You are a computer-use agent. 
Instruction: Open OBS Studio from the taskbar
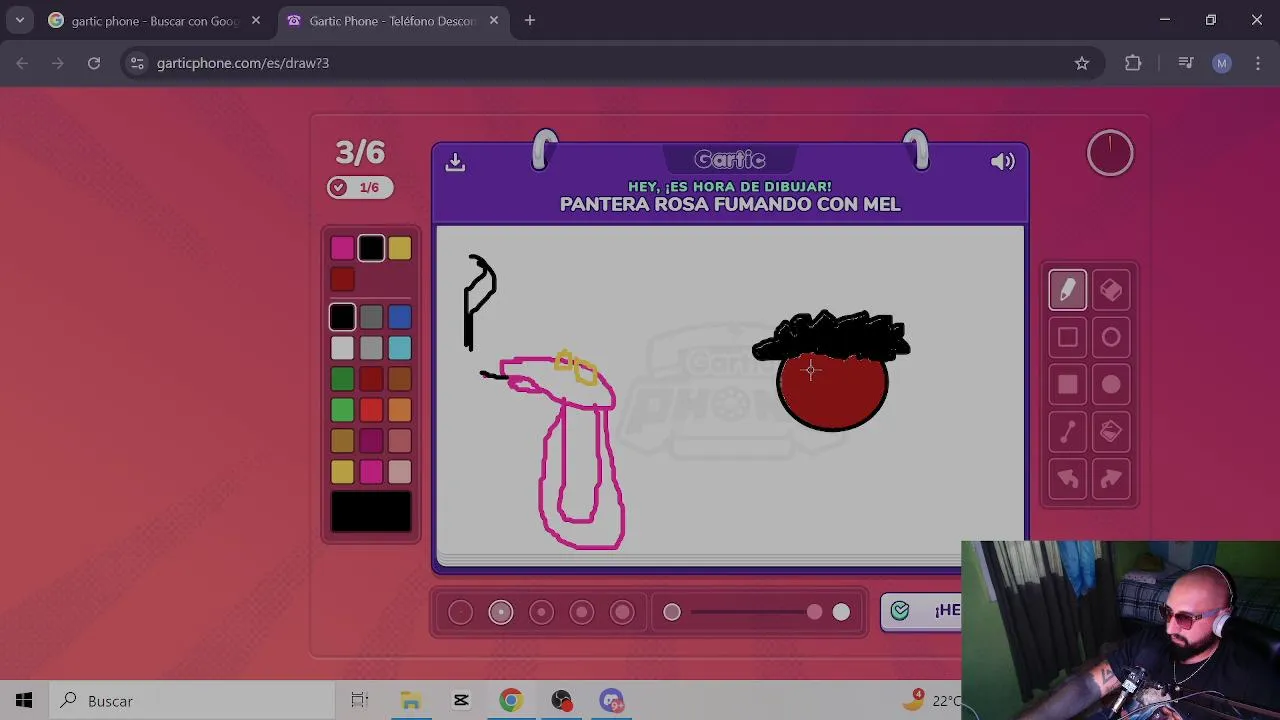(x=561, y=701)
